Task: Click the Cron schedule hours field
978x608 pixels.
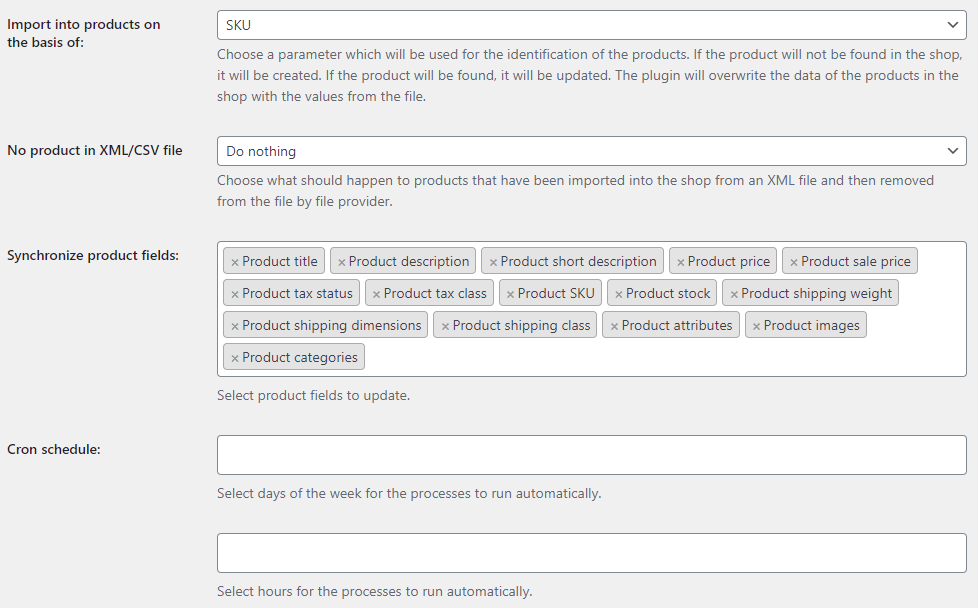Action: 591,553
